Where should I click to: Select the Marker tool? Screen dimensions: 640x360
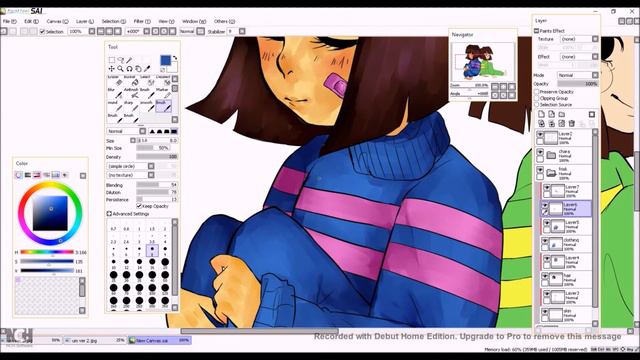tap(163, 93)
